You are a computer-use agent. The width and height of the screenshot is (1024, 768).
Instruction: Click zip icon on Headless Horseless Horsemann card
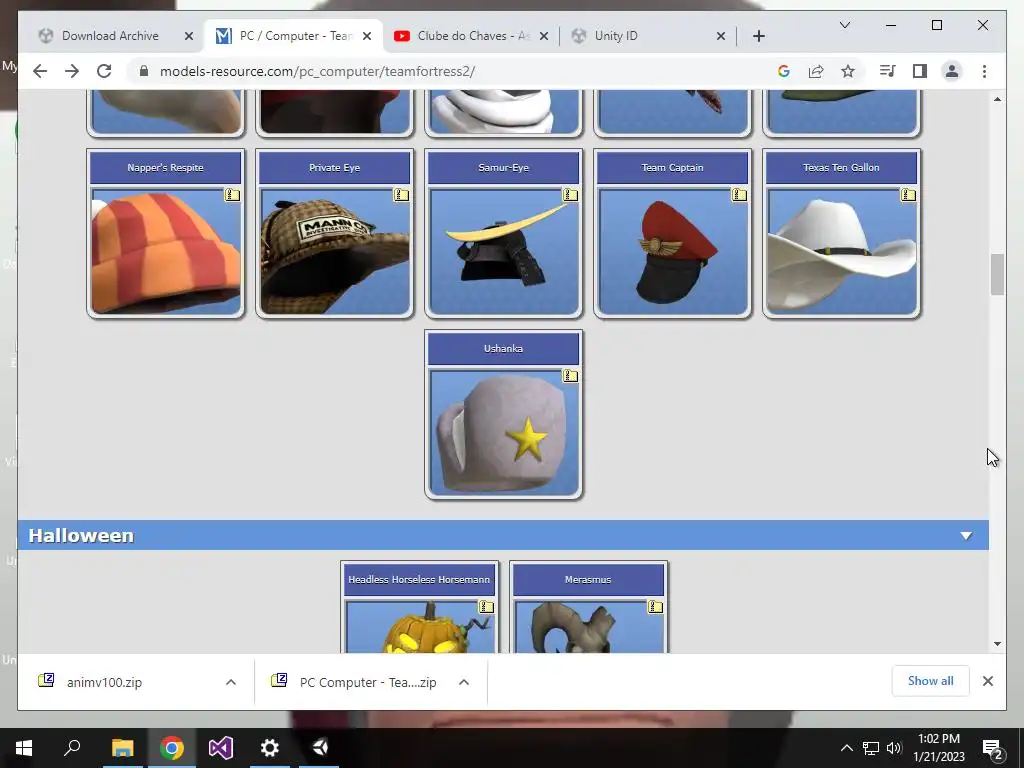coord(487,607)
